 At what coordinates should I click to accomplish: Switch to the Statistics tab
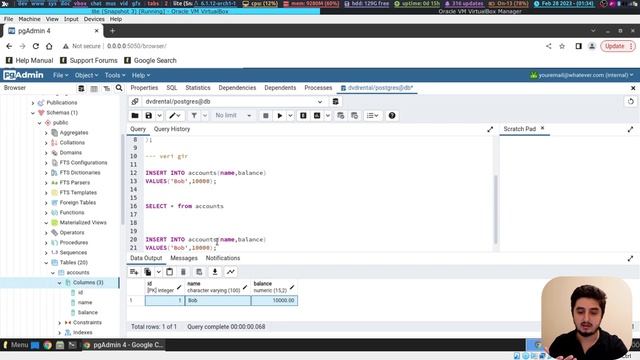pos(198,88)
